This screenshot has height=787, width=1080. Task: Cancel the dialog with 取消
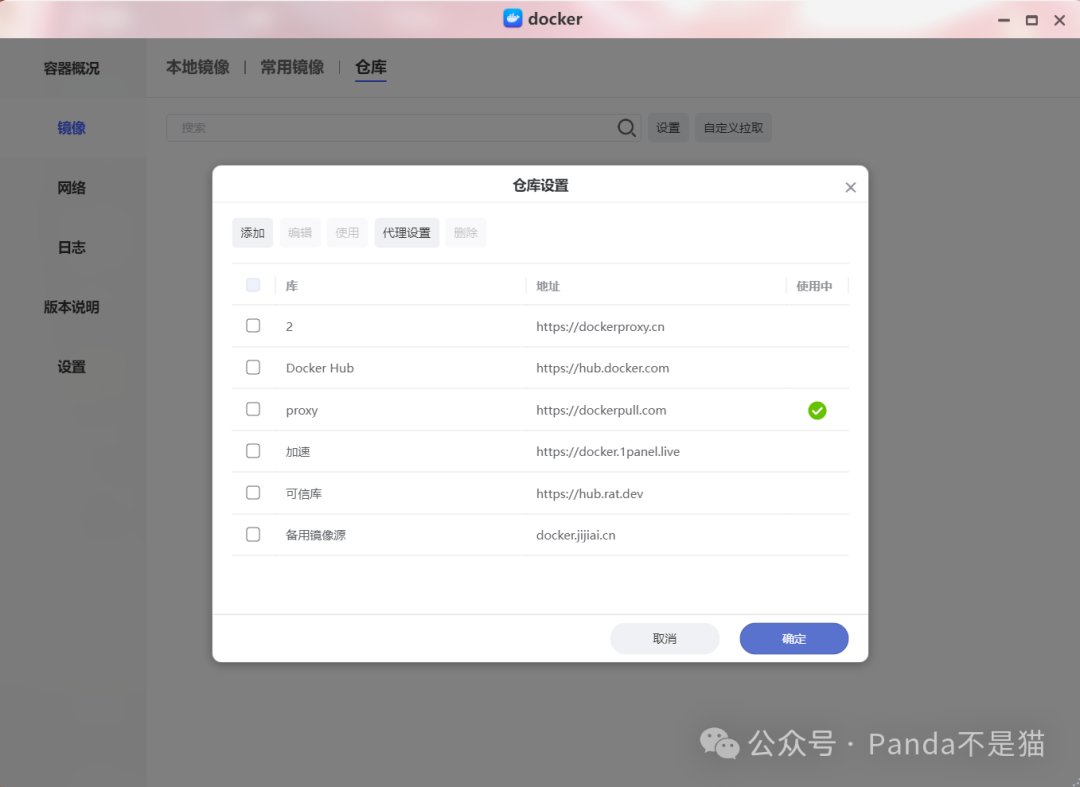coord(665,639)
